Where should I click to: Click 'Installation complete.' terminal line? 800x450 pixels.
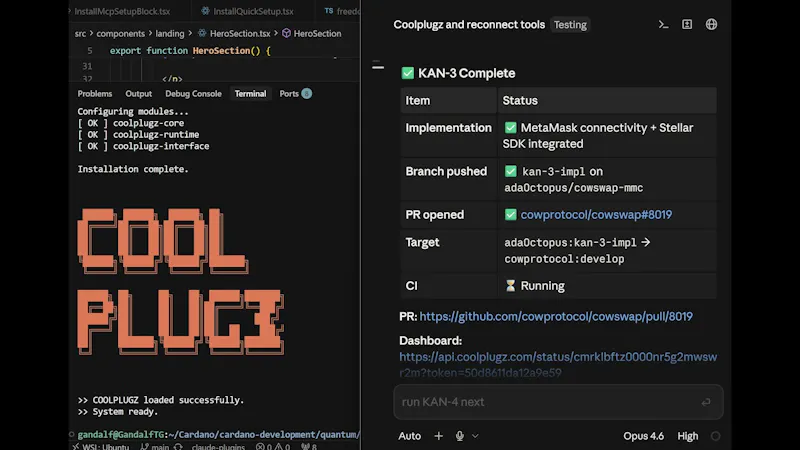[133, 169]
